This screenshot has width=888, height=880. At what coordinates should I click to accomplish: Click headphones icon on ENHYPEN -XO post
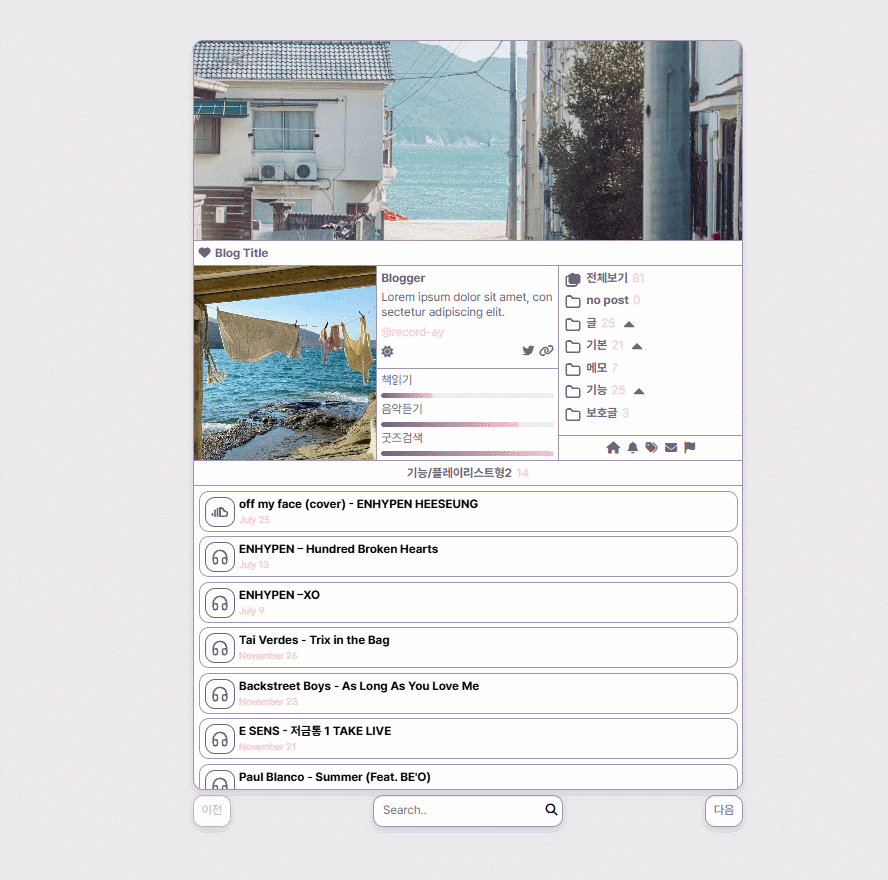click(x=220, y=603)
